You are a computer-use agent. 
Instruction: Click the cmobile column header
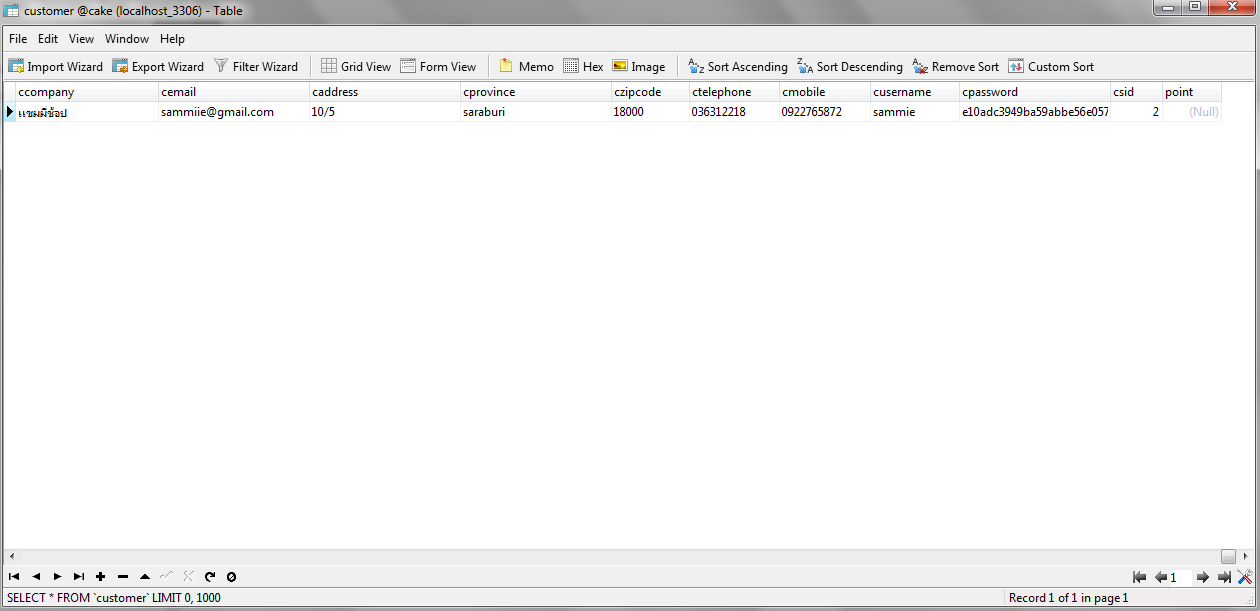pos(825,92)
